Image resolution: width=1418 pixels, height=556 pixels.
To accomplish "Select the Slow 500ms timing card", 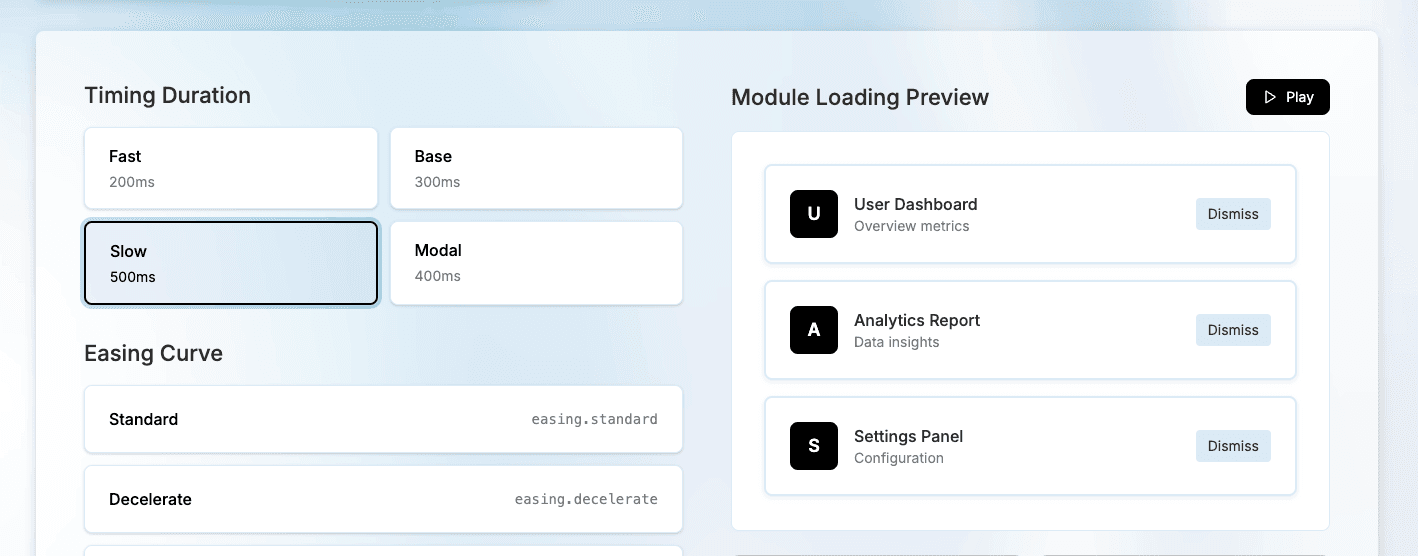I will 231,263.
